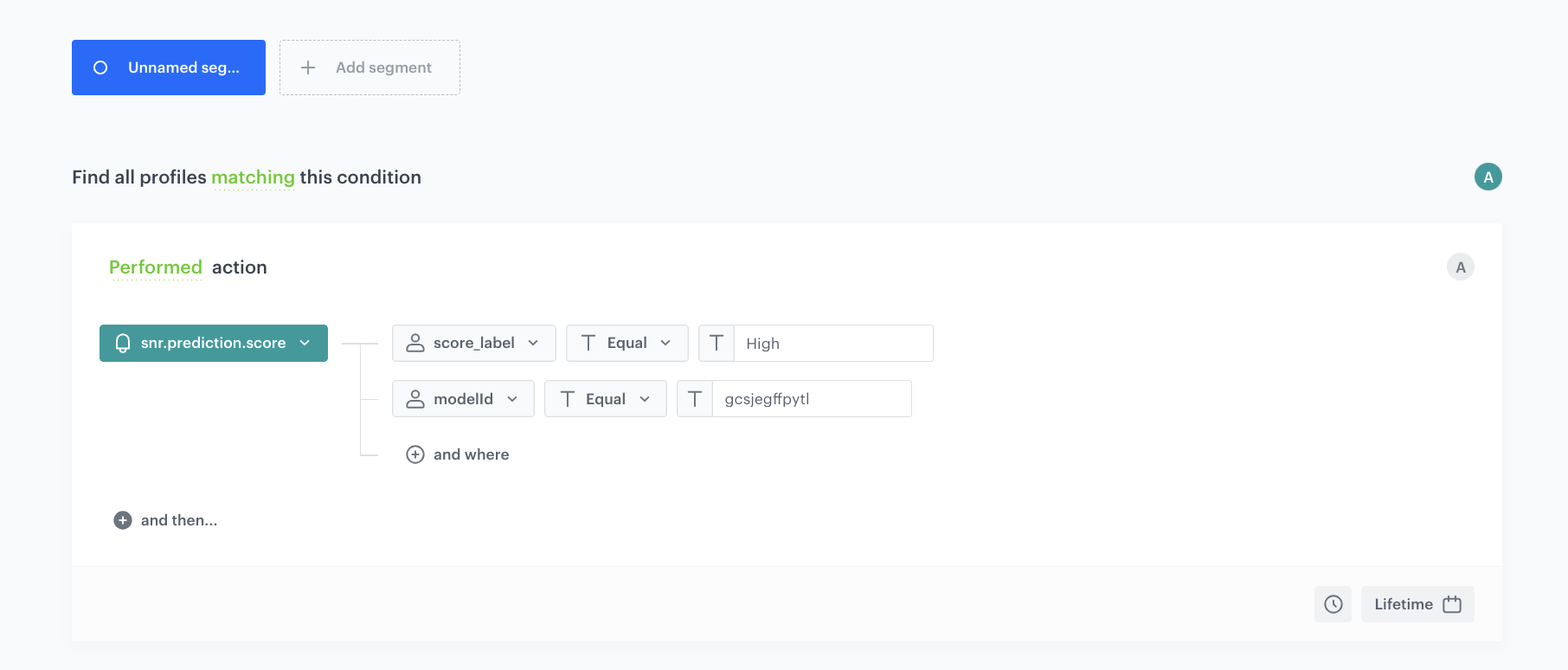Viewport: 1568px width, 670px height.
Task: Open the snr.prediction.score event dropdown
Action: [x=214, y=344]
